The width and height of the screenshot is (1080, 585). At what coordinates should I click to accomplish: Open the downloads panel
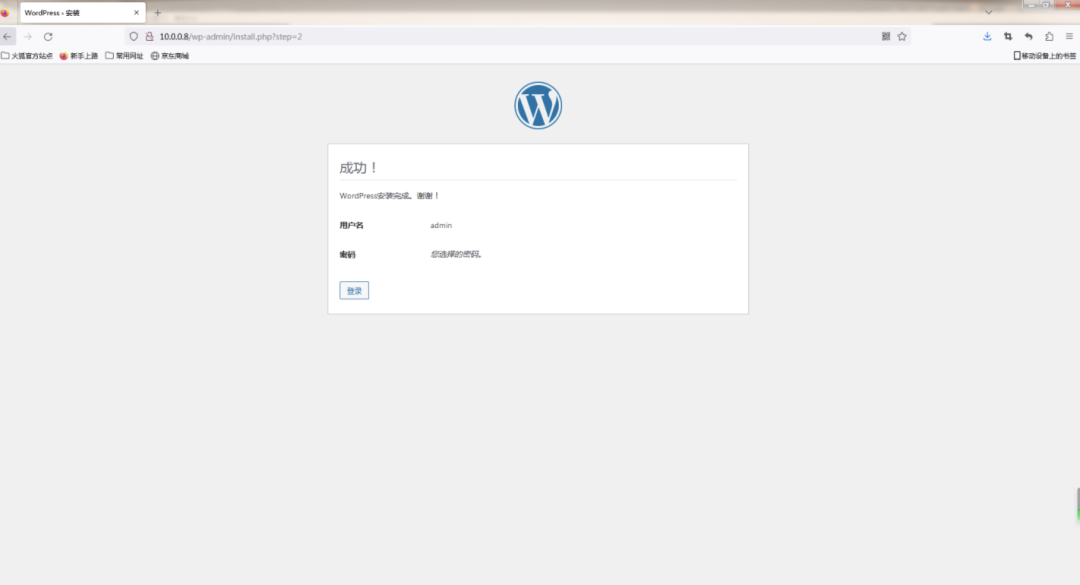987,37
